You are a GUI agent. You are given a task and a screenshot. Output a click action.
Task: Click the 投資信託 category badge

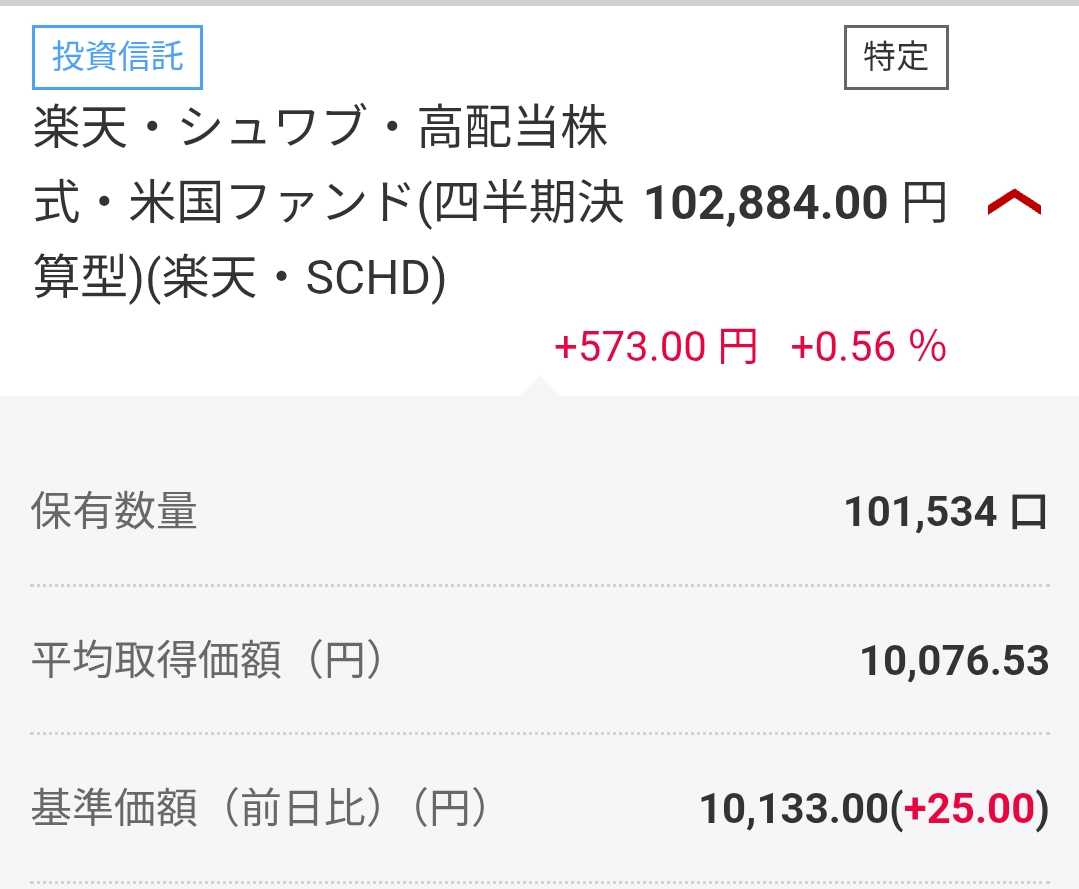pyautogui.click(x=118, y=57)
